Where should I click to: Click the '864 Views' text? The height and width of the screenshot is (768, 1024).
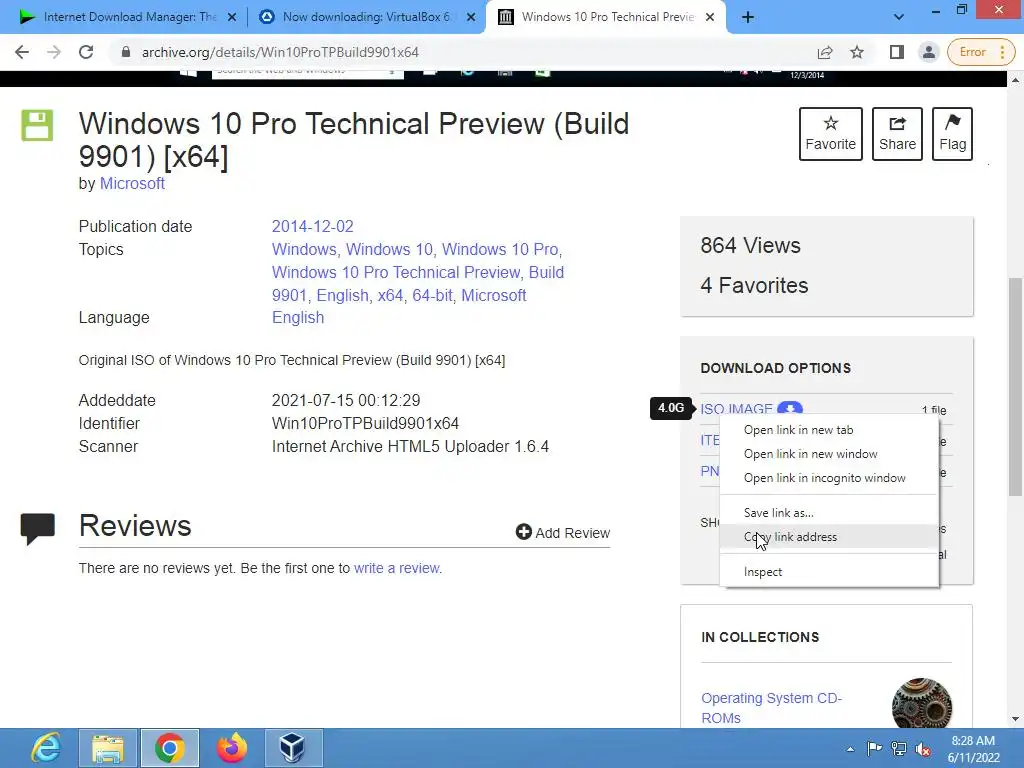(750, 246)
